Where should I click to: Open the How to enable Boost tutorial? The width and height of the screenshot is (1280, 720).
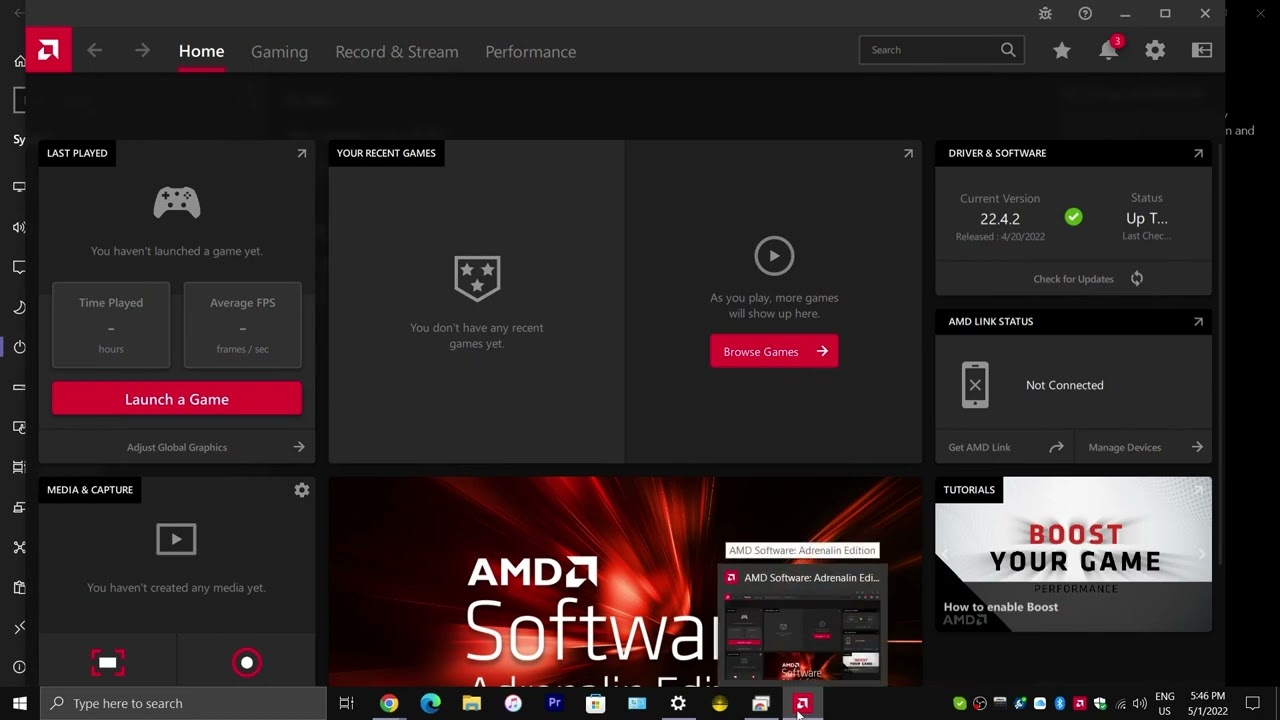(x=1073, y=555)
